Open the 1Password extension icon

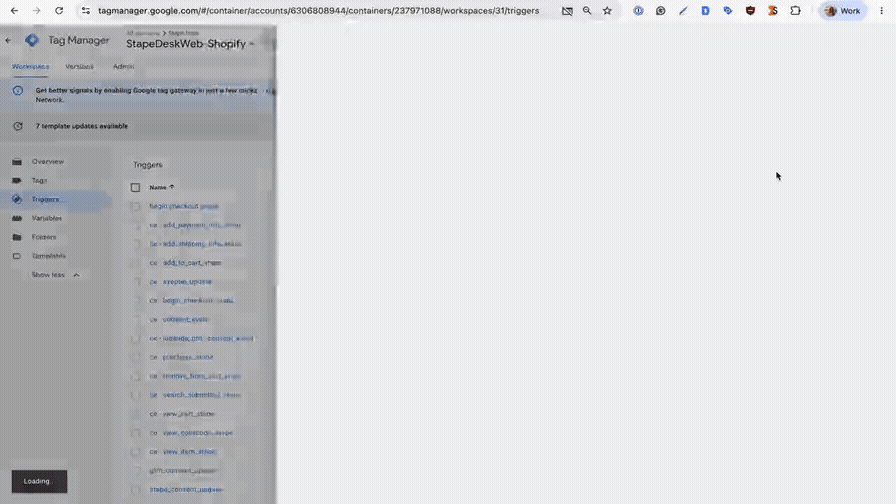(x=638, y=11)
